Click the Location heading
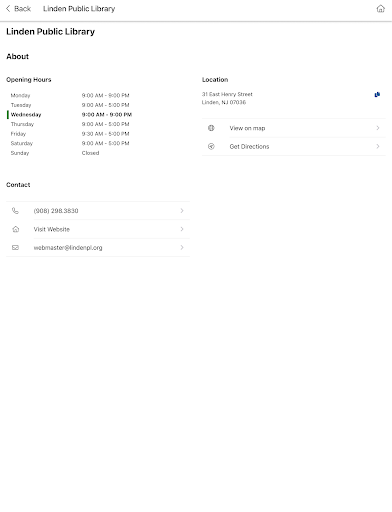Image resolution: width=392 pixels, height=512 pixels. click(x=215, y=80)
